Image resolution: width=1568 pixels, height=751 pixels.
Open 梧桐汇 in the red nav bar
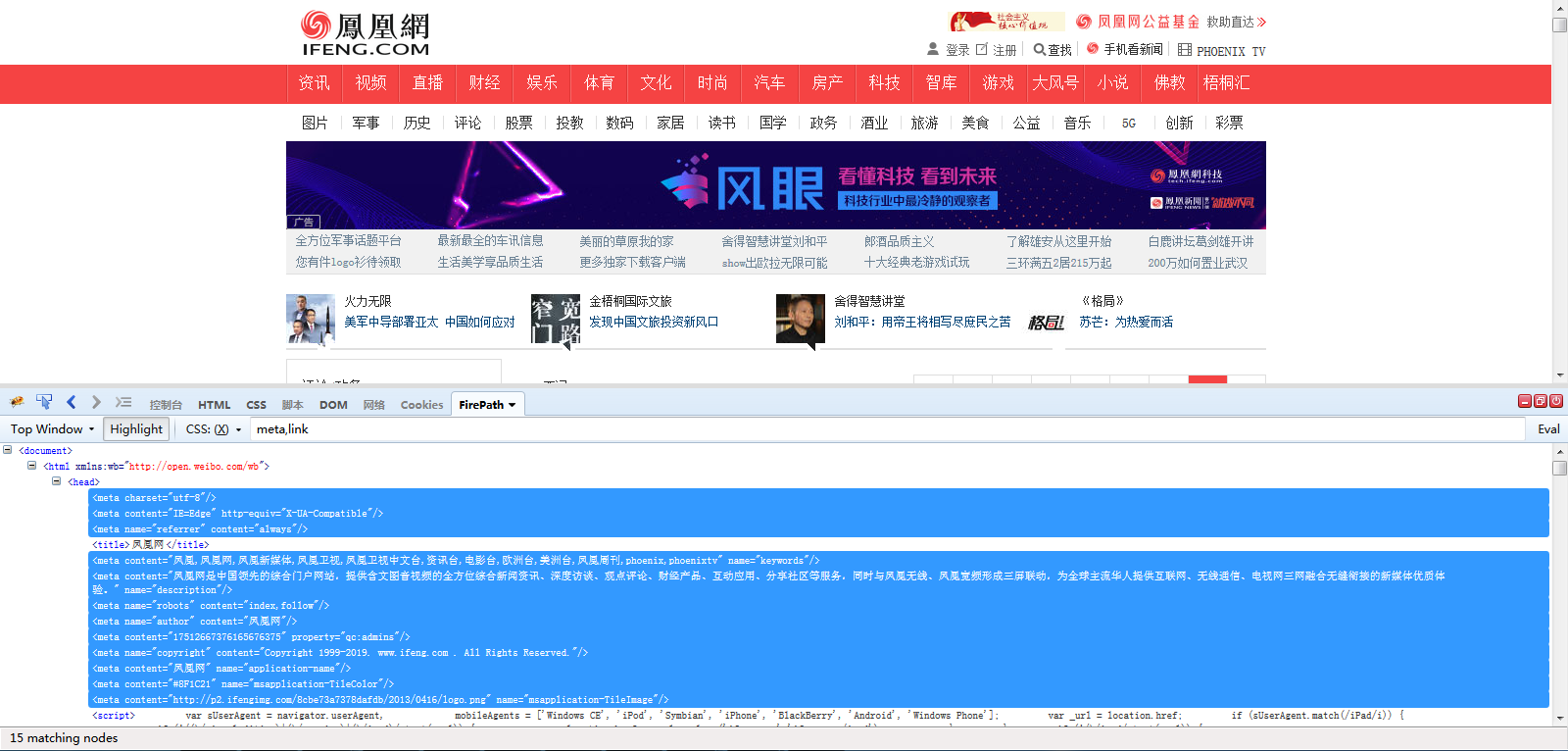1226,83
